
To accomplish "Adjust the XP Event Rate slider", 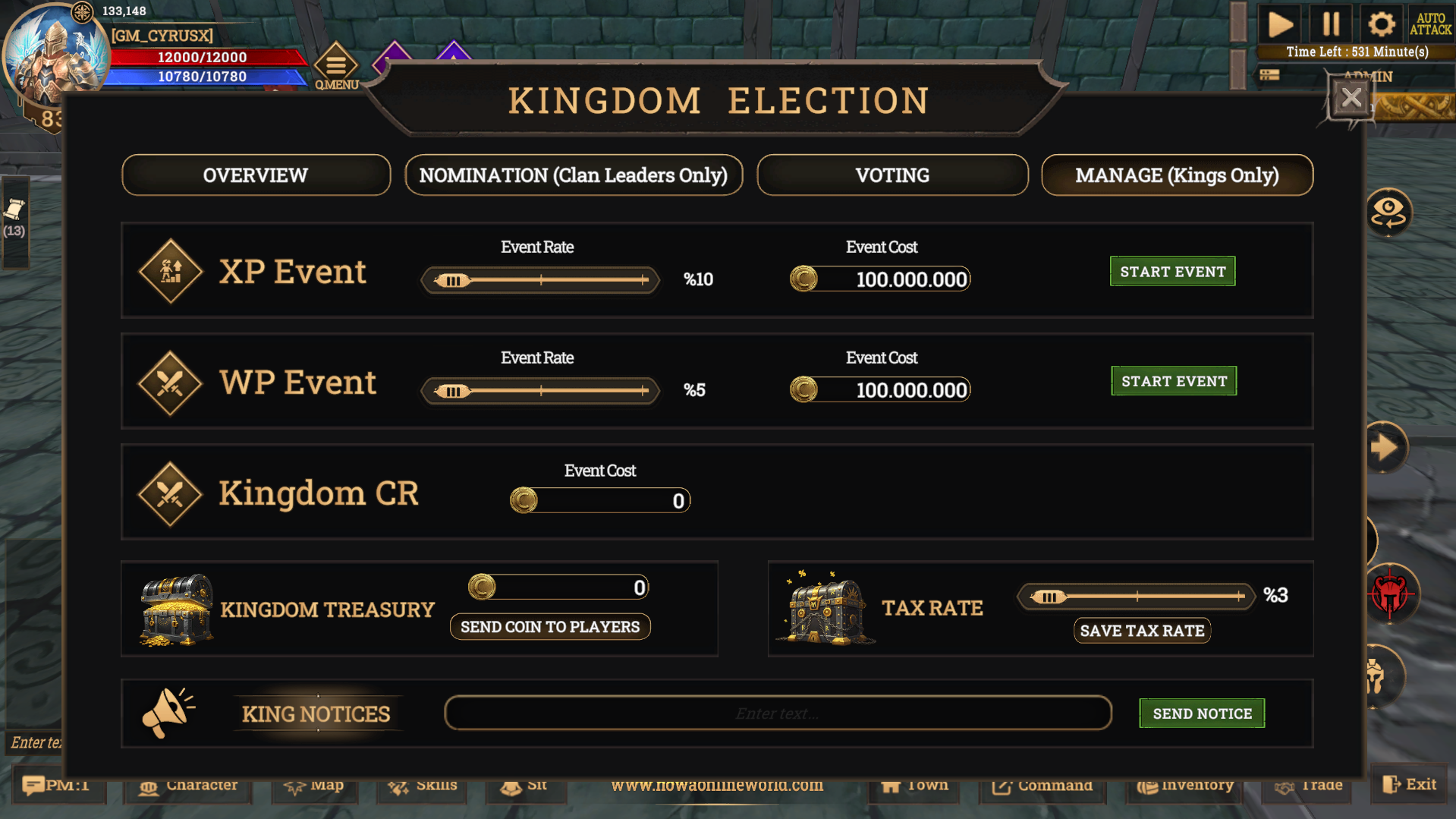I will pyautogui.click(x=540, y=280).
